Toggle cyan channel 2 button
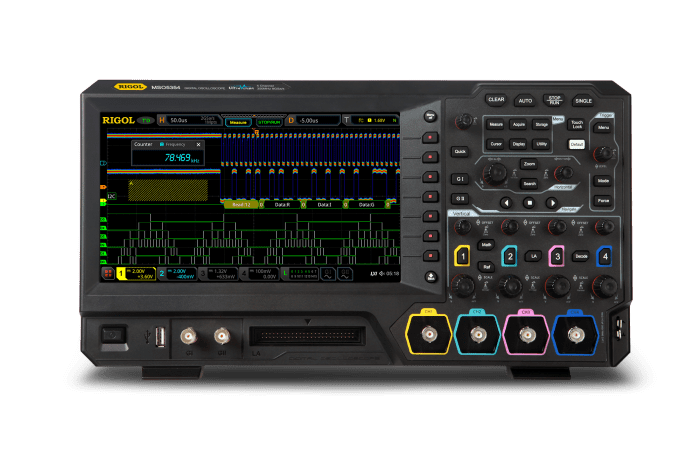The height and width of the screenshot is (467, 700). [x=509, y=257]
